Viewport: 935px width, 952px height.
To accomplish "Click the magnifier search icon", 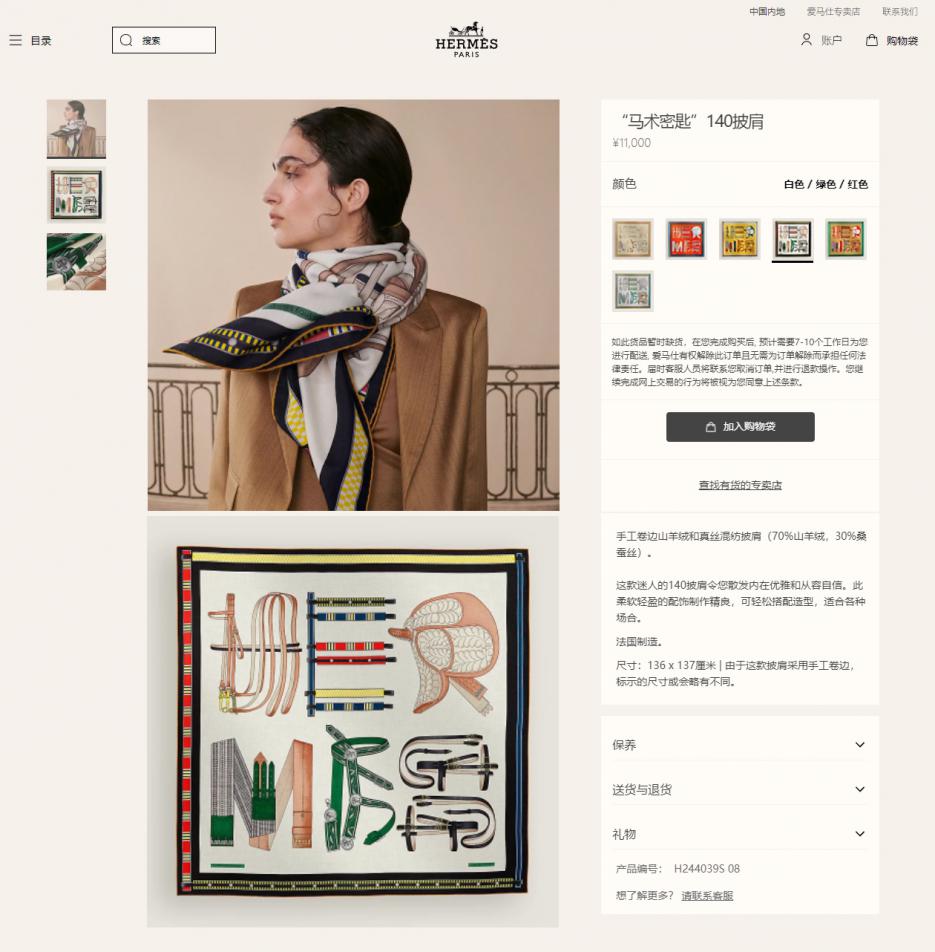I will pyautogui.click(x=126, y=40).
